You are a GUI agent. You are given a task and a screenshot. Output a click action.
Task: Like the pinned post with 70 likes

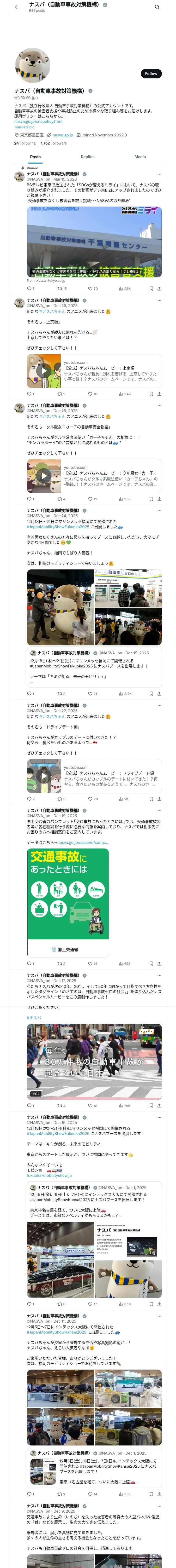(x=93, y=289)
